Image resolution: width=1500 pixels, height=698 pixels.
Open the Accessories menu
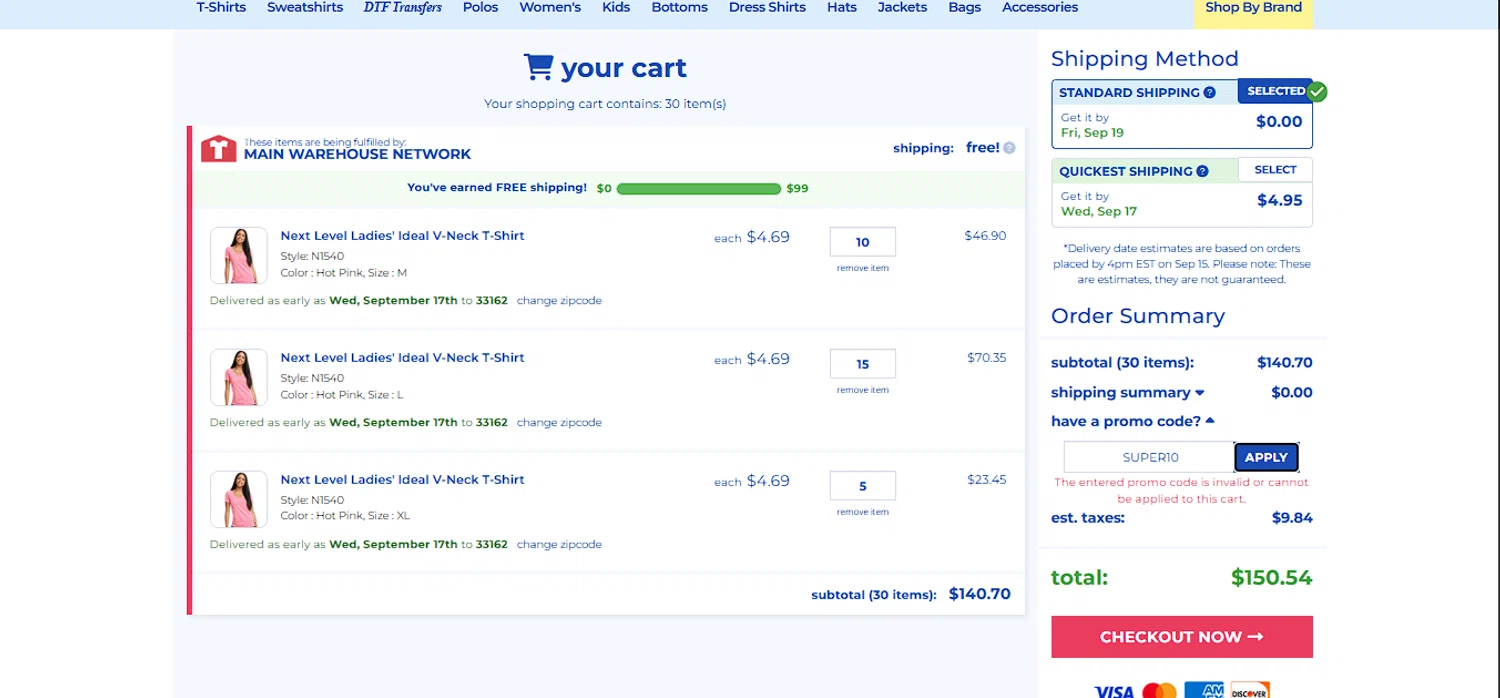[1040, 8]
